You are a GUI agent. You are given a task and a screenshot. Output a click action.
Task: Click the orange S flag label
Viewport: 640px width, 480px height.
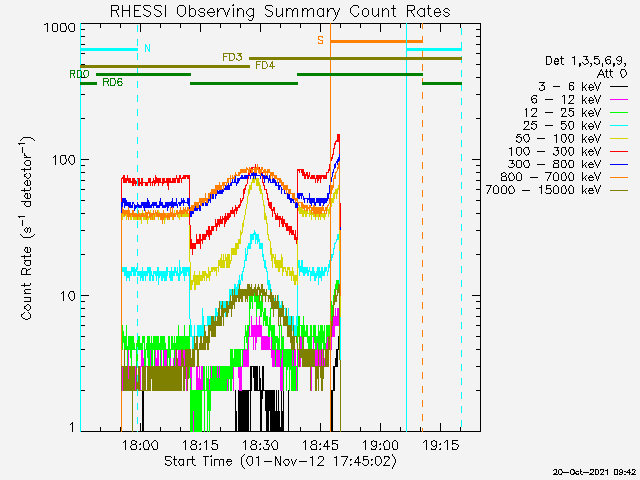tap(321, 40)
